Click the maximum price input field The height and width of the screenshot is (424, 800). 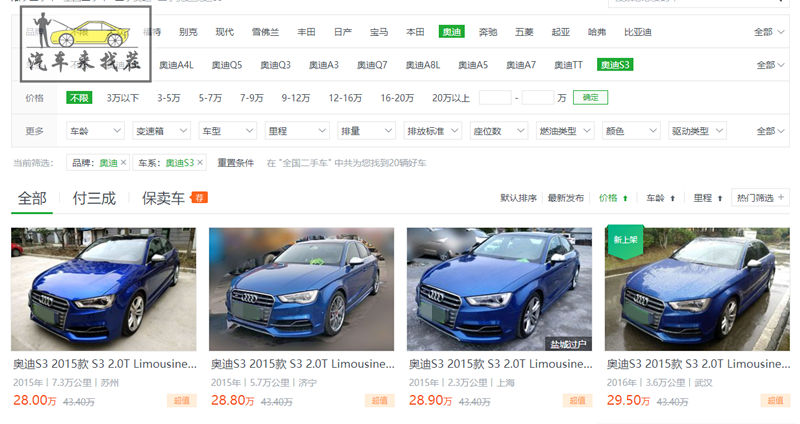pos(538,97)
